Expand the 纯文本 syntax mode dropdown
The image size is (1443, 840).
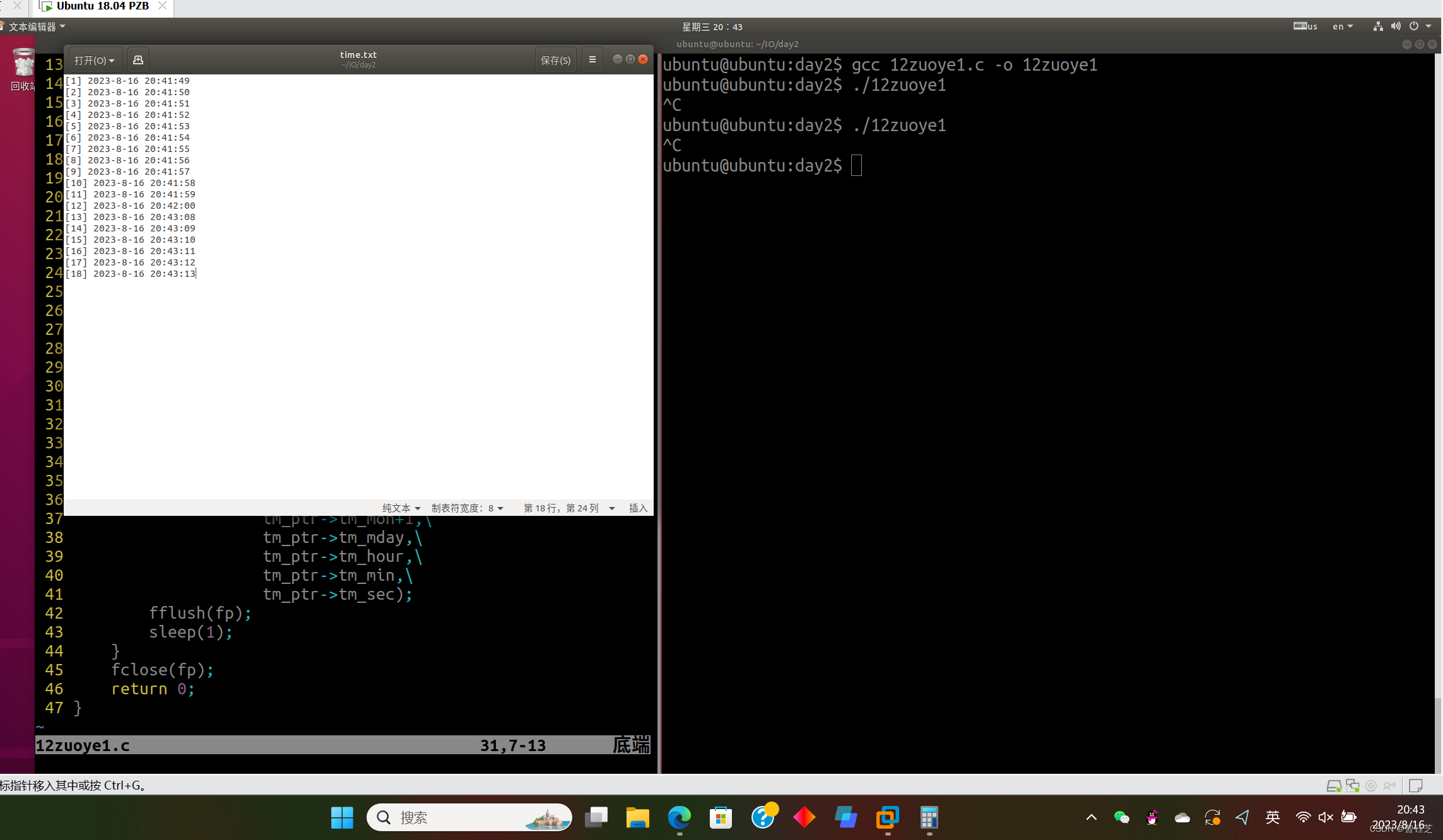401,508
